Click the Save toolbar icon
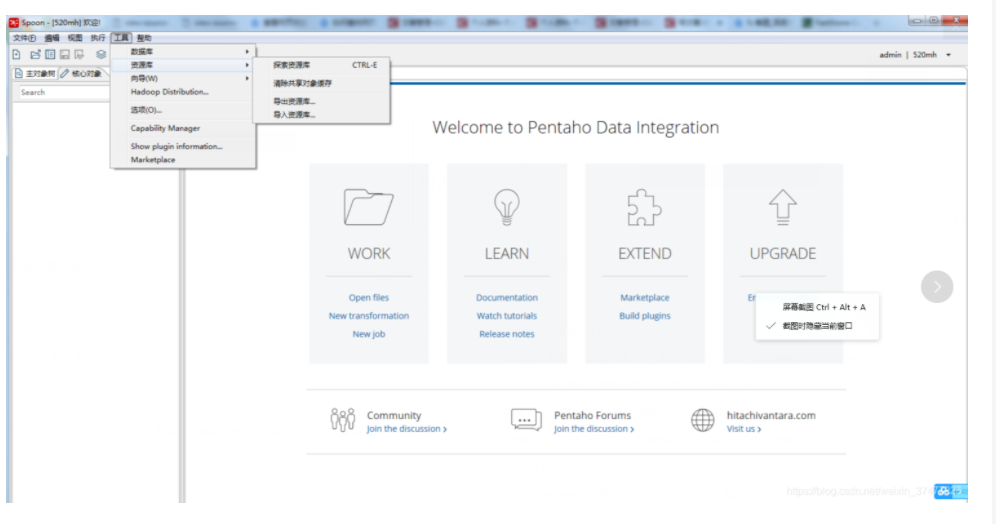996x524 pixels. point(64,55)
